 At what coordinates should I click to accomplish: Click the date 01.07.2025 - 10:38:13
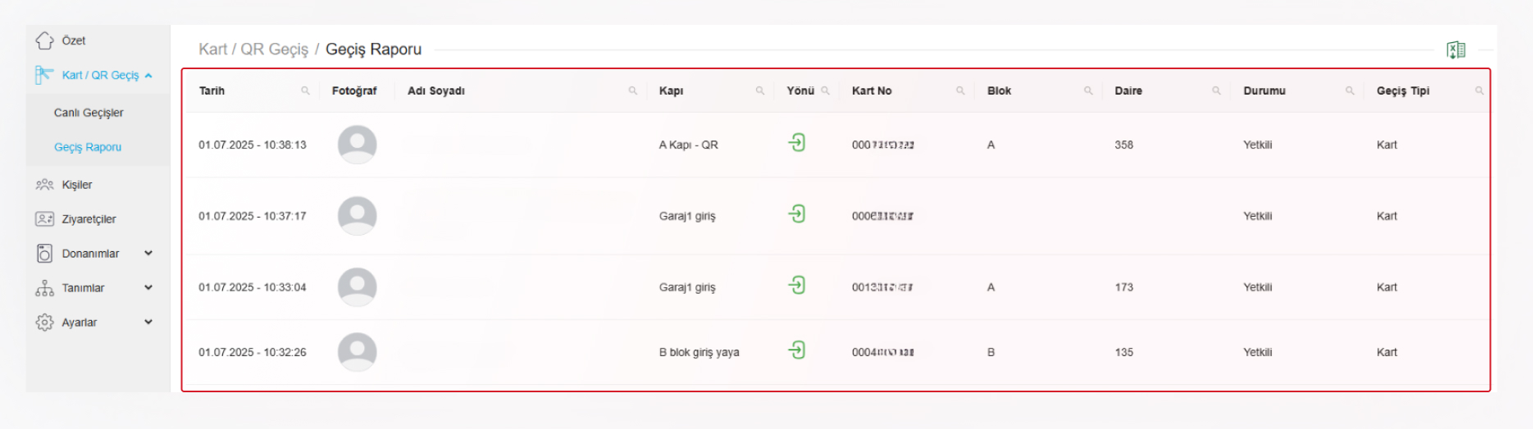pos(252,145)
